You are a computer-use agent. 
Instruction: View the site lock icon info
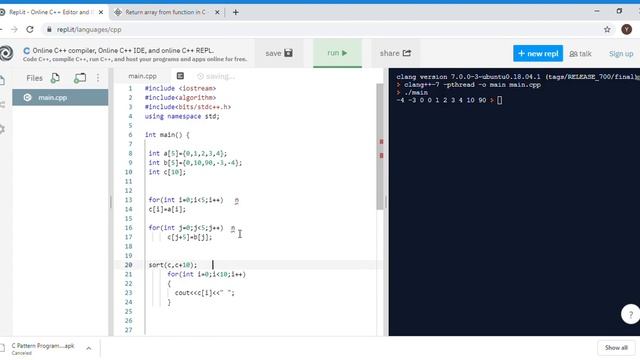(x=49, y=29)
